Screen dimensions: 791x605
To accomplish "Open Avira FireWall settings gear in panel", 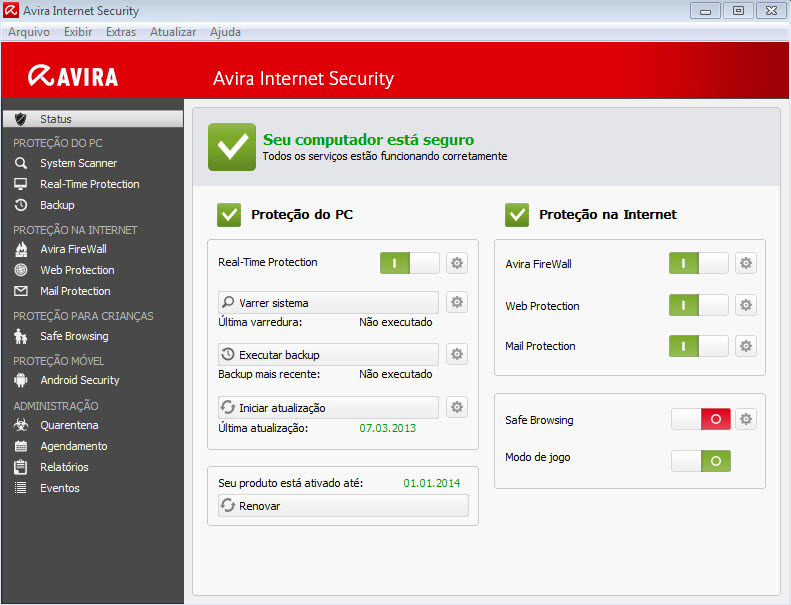I will click(x=746, y=263).
